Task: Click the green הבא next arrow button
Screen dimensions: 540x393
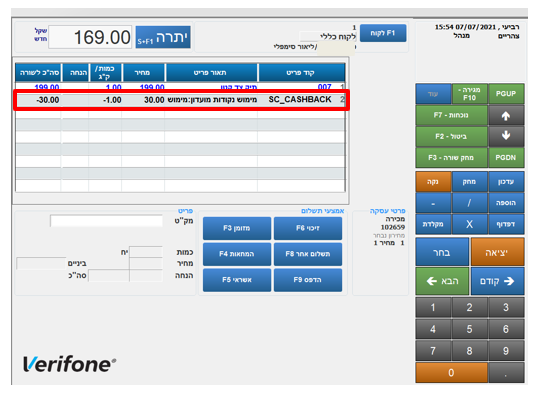Action: pyautogui.click(x=442, y=281)
